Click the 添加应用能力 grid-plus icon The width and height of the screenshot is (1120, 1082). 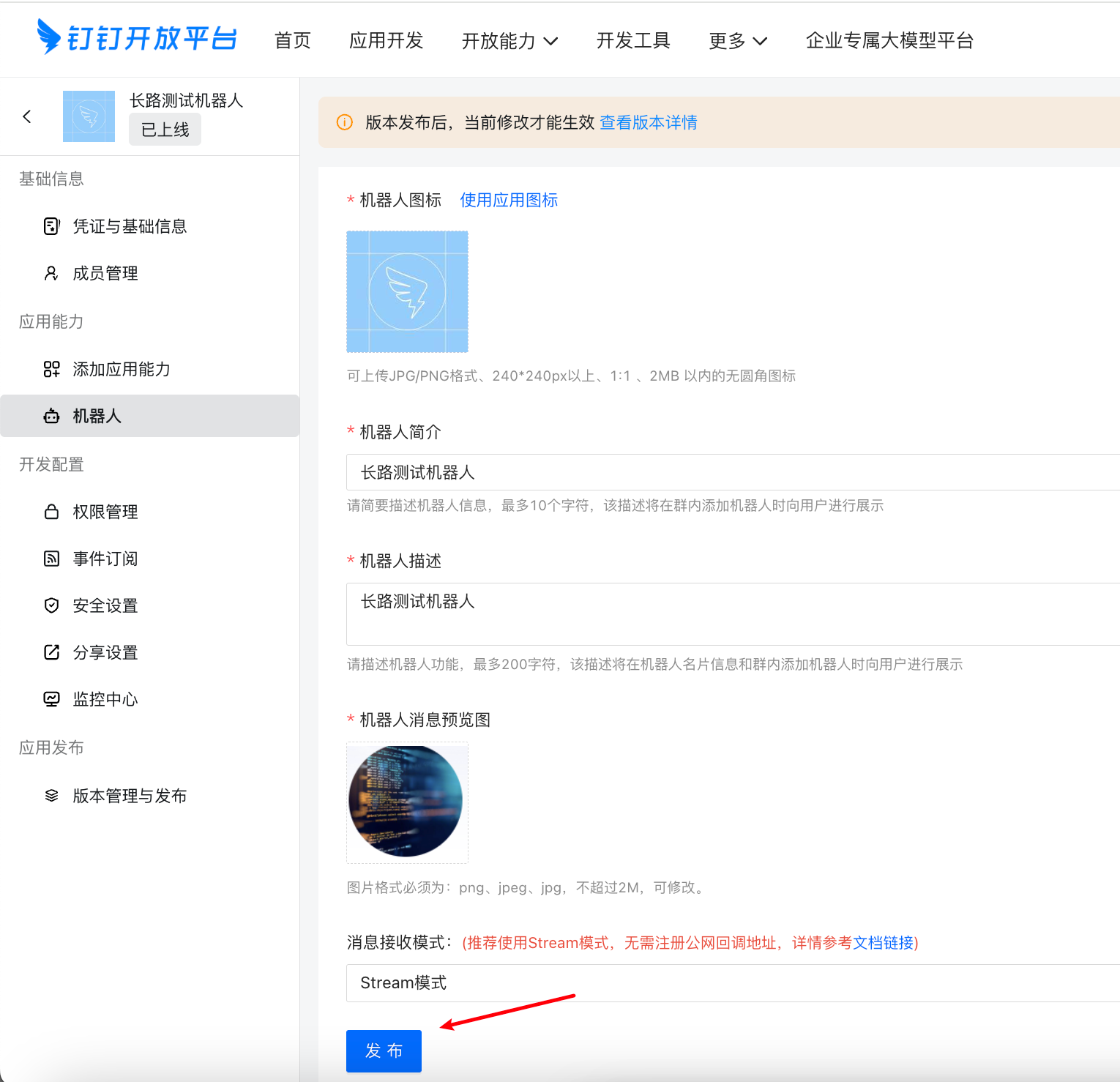[x=51, y=369]
